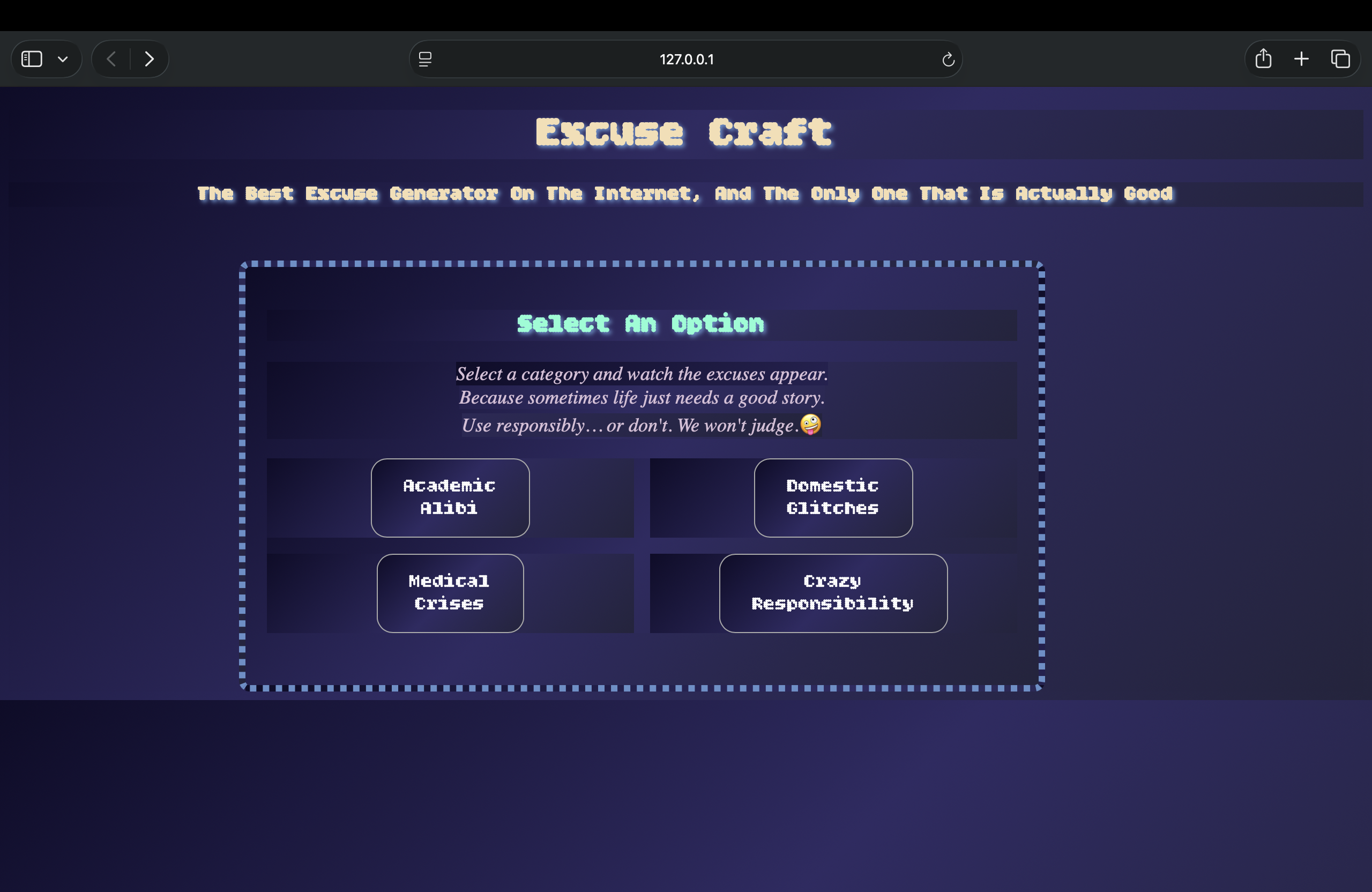Go forward with the forward arrow
This screenshot has height=892, width=1372.
(150, 59)
